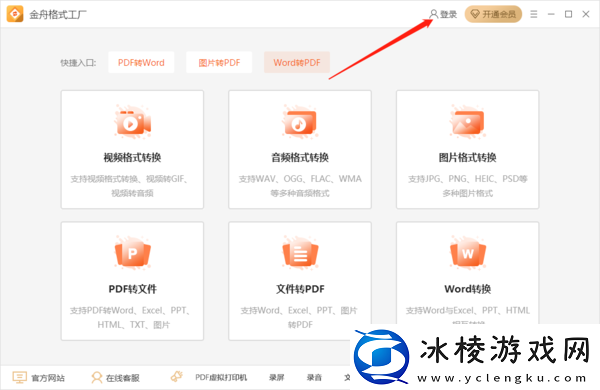This screenshot has width=600, height=390.
Task: Open PDF转文件 title
Action: [132, 289]
